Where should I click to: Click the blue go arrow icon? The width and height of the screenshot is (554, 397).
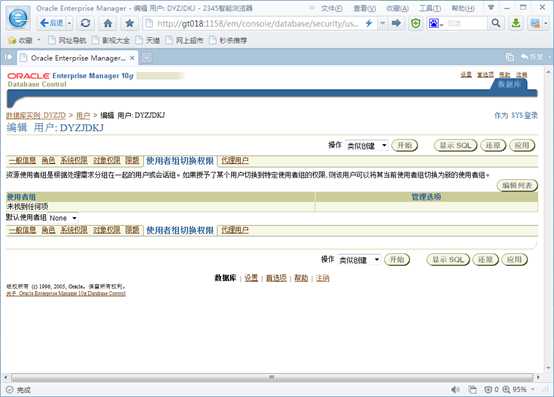click(396, 24)
